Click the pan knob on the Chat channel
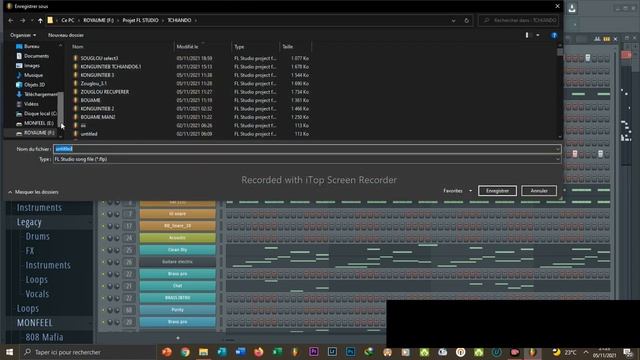Screen dimensions: 640x360 coord(110,286)
